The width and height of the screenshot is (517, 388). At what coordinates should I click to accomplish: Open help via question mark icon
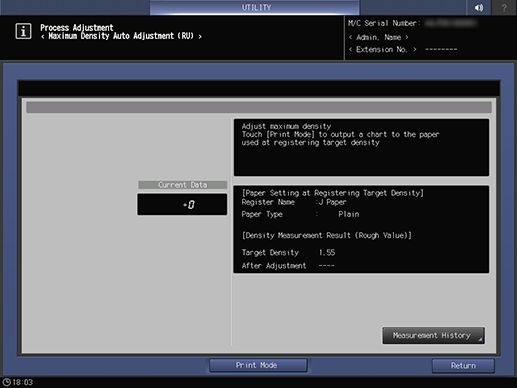tap(504, 7)
